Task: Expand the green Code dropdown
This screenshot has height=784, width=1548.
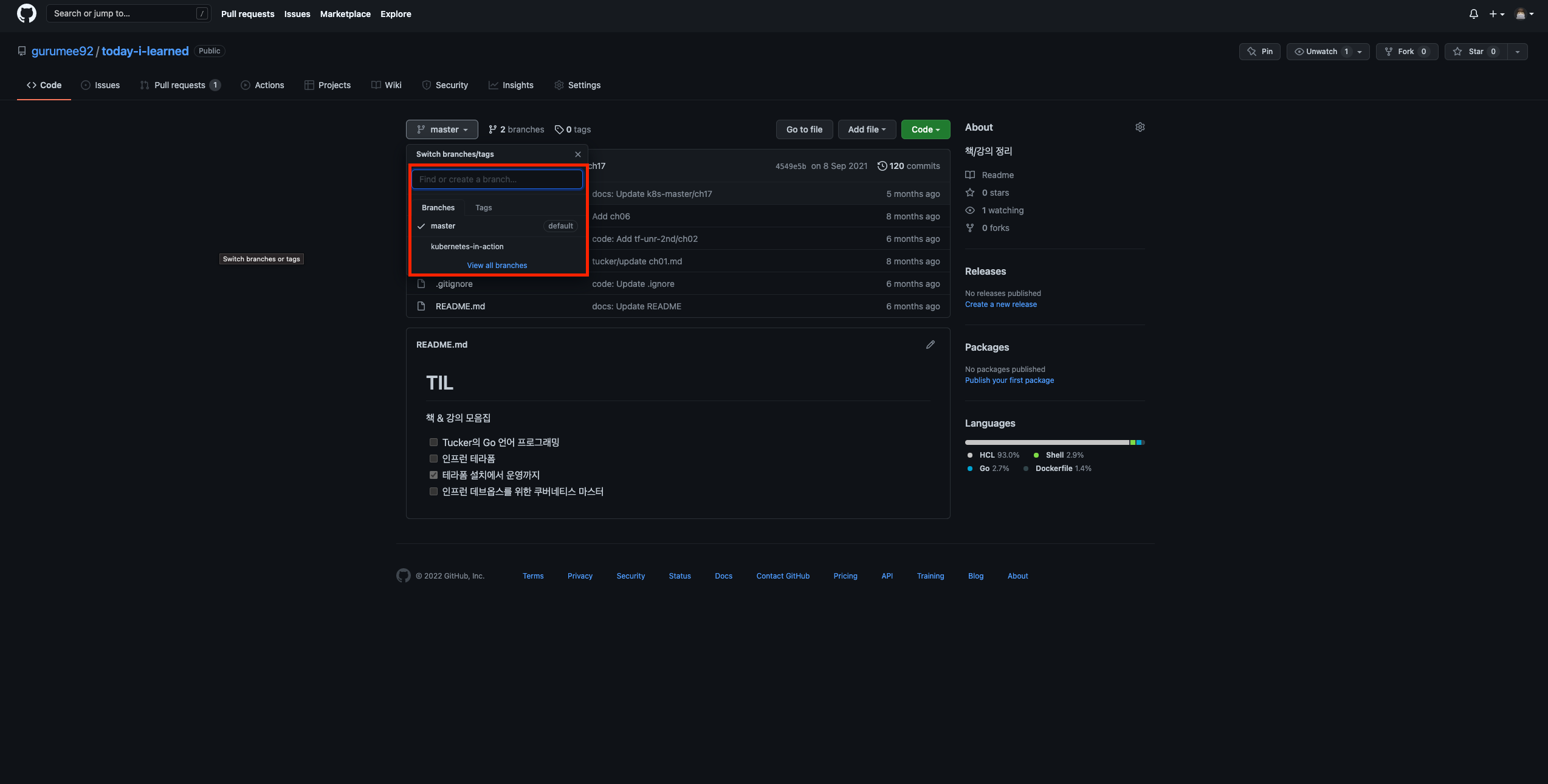Action: coord(925,129)
